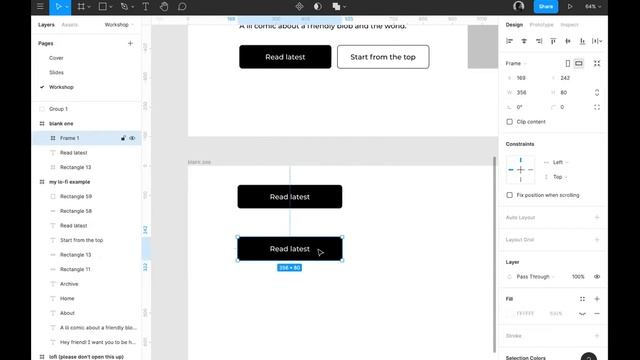Image resolution: width=640 pixels, height=360 pixels.
Task: Open Pen tool dropdown arrow
Action: pyautogui.click(x=133, y=7)
